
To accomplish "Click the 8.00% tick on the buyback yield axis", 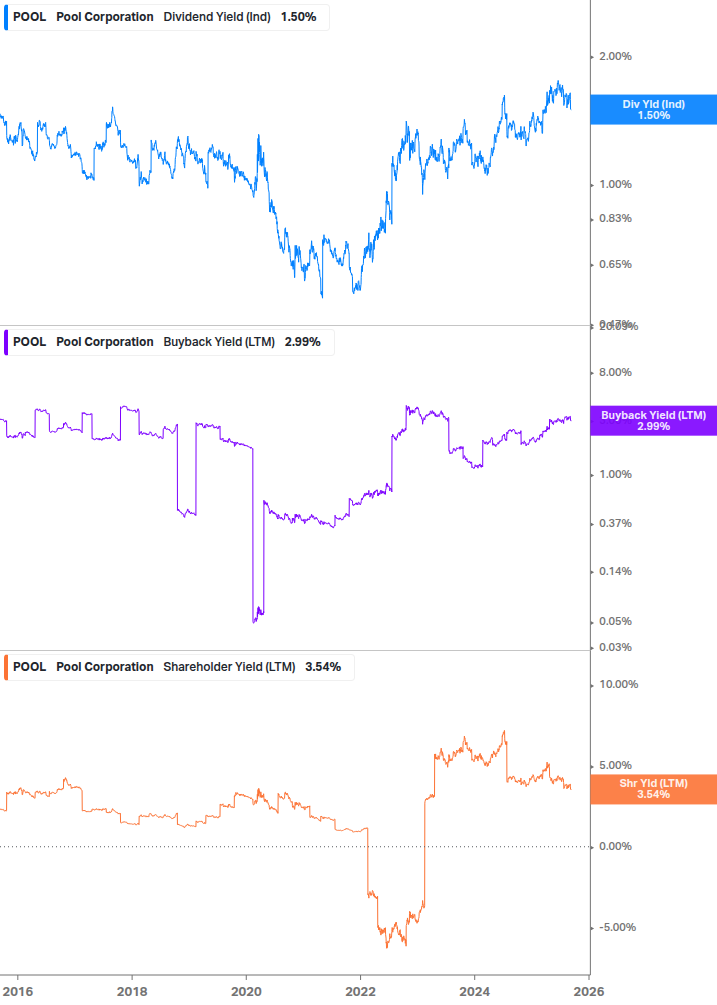I will click(615, 373).
